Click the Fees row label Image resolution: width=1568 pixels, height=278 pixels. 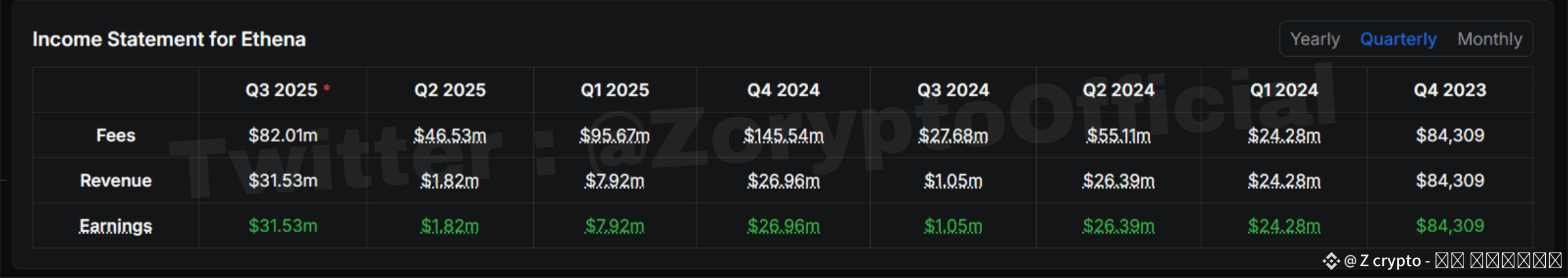pyautogui.click(x=116, y=135)
